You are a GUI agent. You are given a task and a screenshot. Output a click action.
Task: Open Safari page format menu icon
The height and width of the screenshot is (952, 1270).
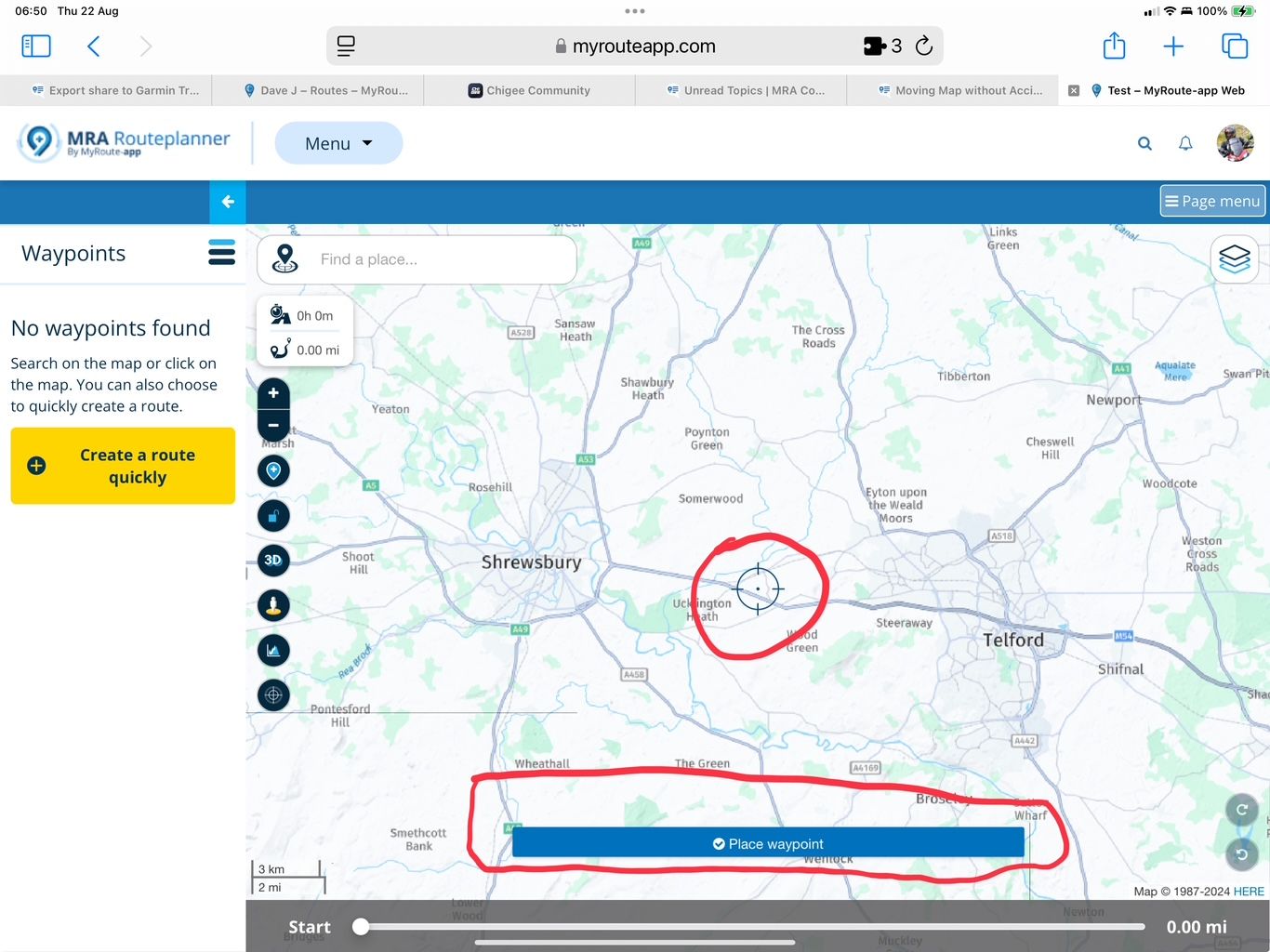click(x=346, y=46)
